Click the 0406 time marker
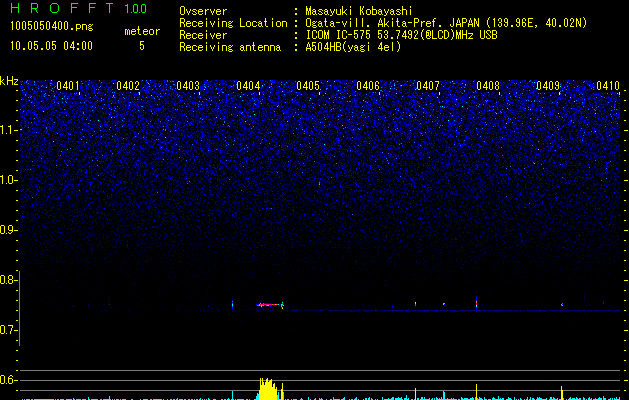The image size is (629, 400). click(x=368, y=86)
